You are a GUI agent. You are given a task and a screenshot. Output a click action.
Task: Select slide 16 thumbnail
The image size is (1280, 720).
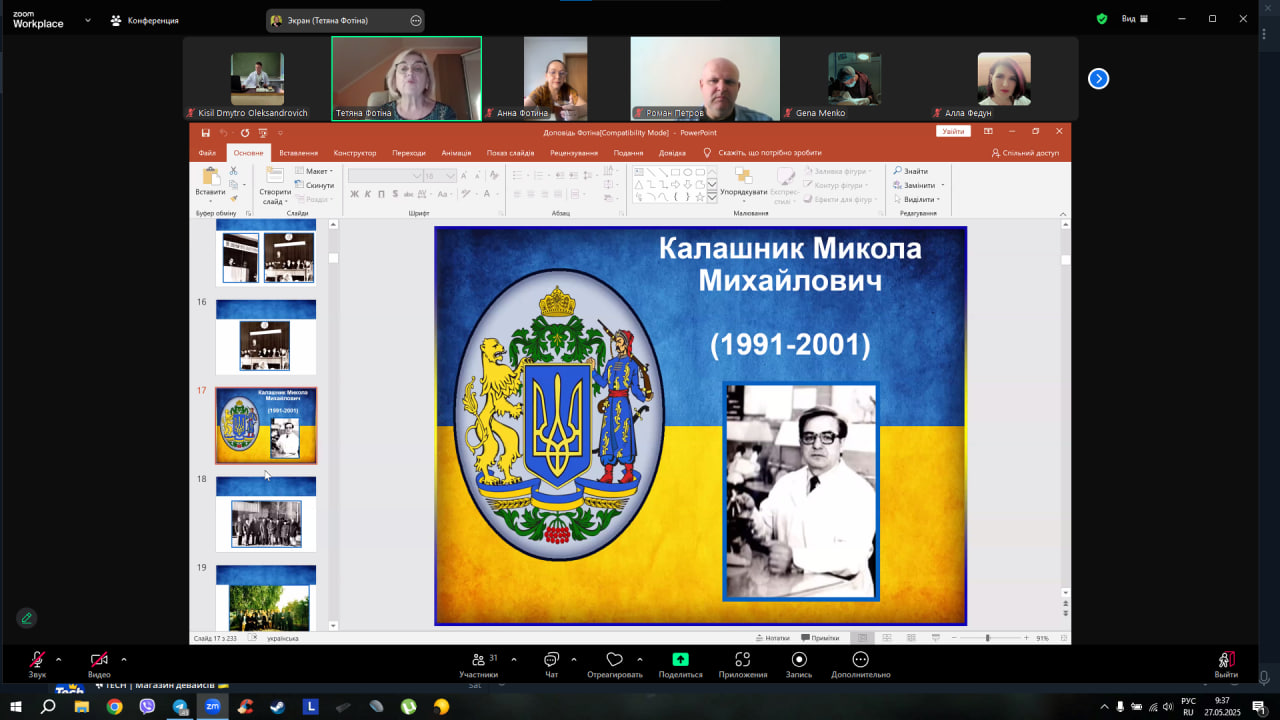coord(266,337)
